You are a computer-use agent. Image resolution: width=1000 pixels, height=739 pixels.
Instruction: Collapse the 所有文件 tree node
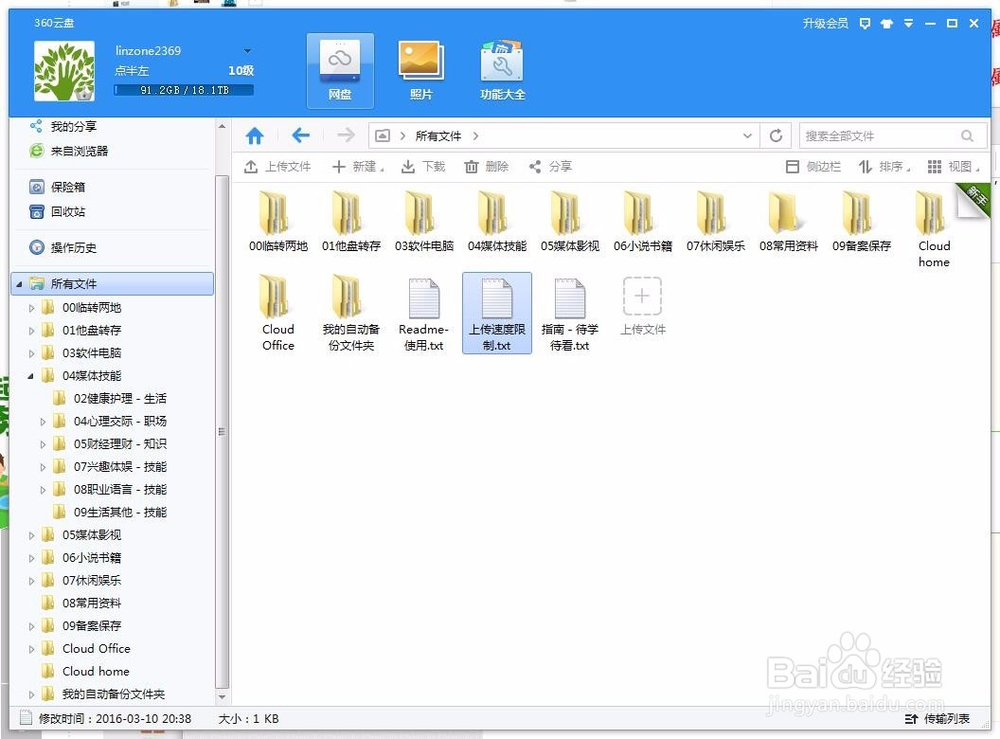point(18,284)
